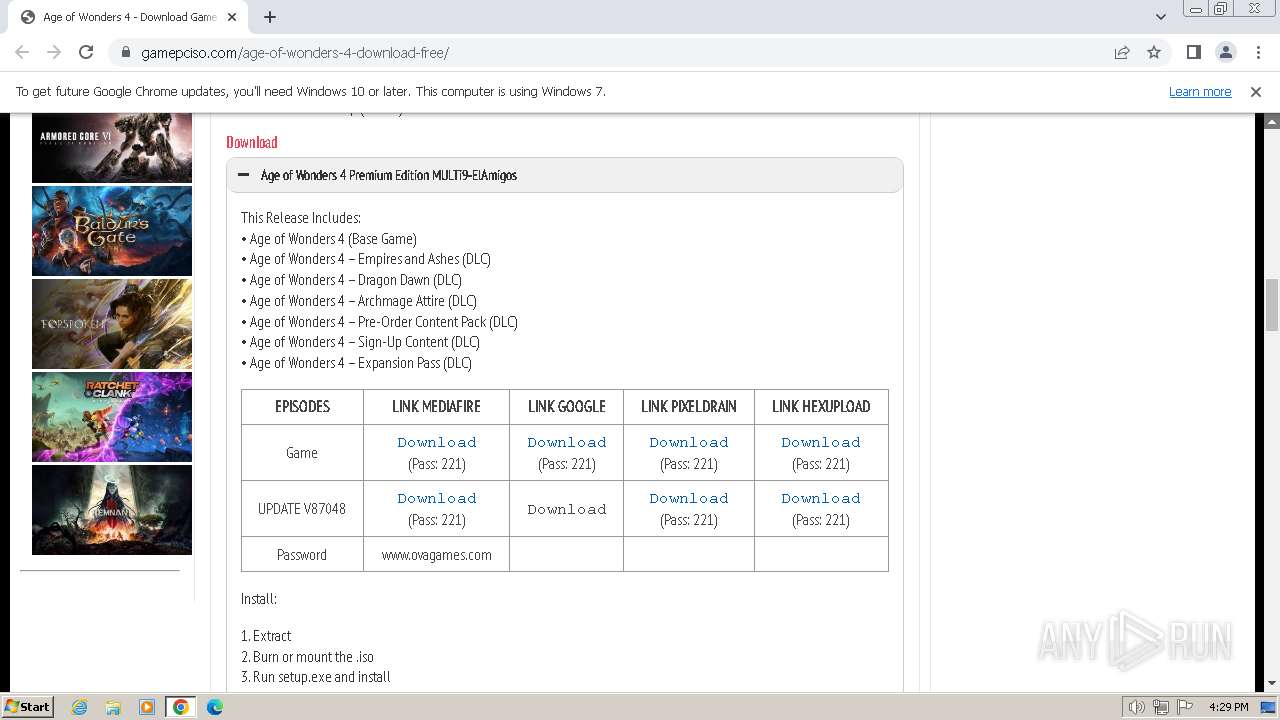Open File Explorer from taskbar
1280x720 pixels.
point(113,707)
